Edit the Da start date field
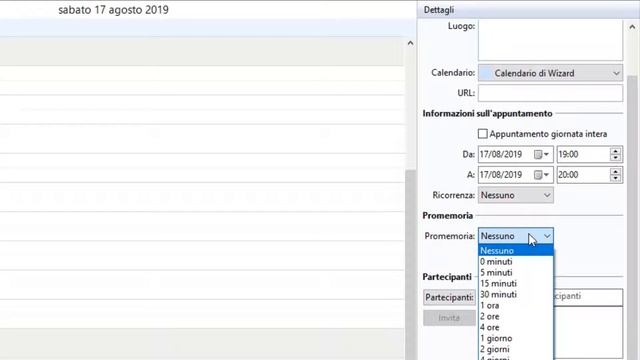The image size is (640, 360). (x=504, y=154)
